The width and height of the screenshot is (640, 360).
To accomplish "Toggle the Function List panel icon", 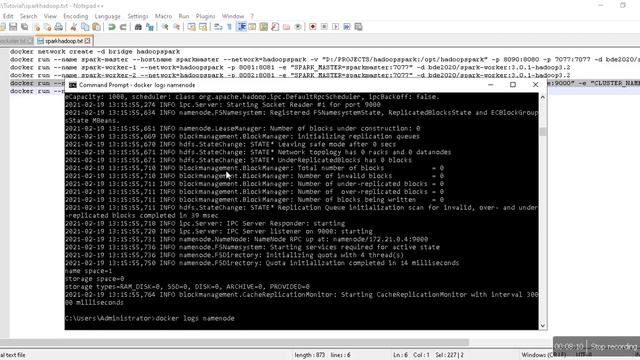I will tap(275, 27).
